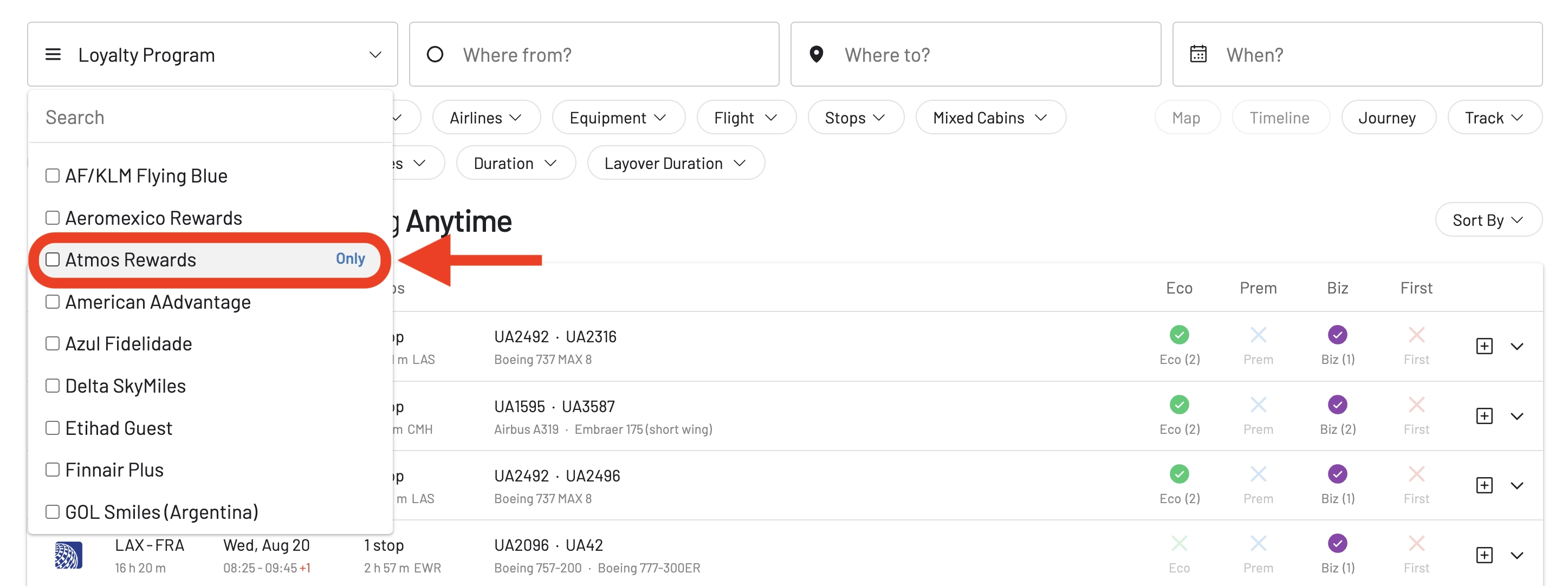Image resolution: width=1568 pixels, height=586 pixels.
Task: Click First X icon on UA2096 · UA42 row
Action: [1416, 543]
